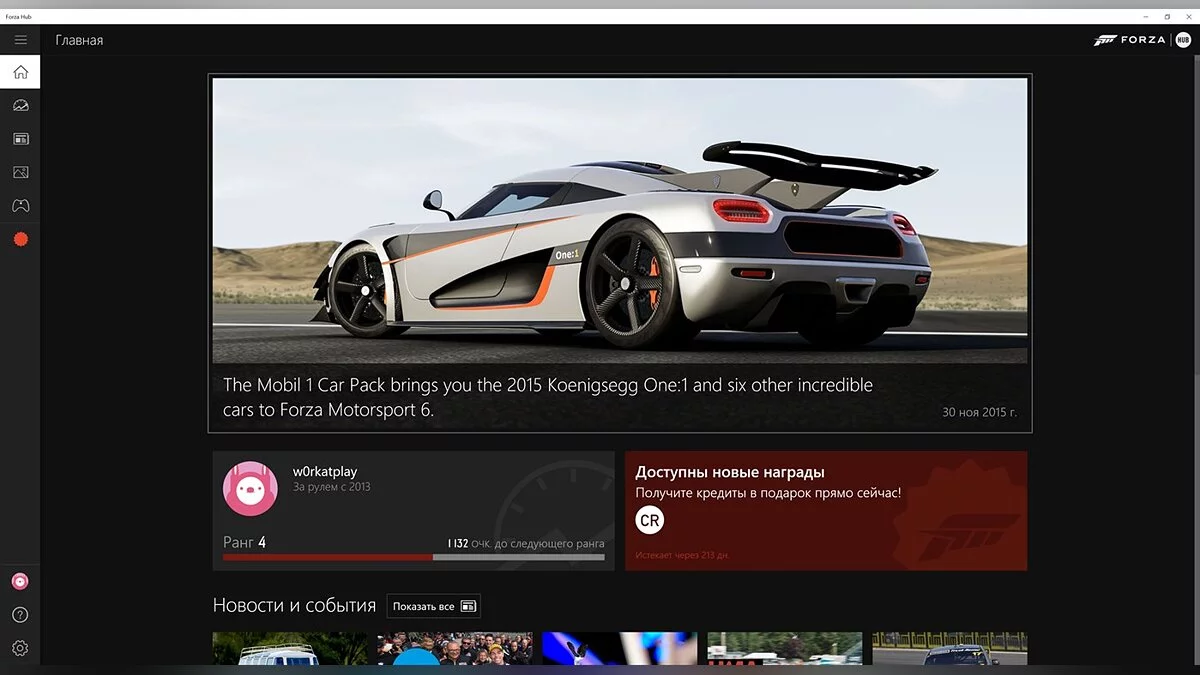This screenshot has height=675, width=1200.
Task: Open the first news thumbnail with van
Action: pos(290,648)
